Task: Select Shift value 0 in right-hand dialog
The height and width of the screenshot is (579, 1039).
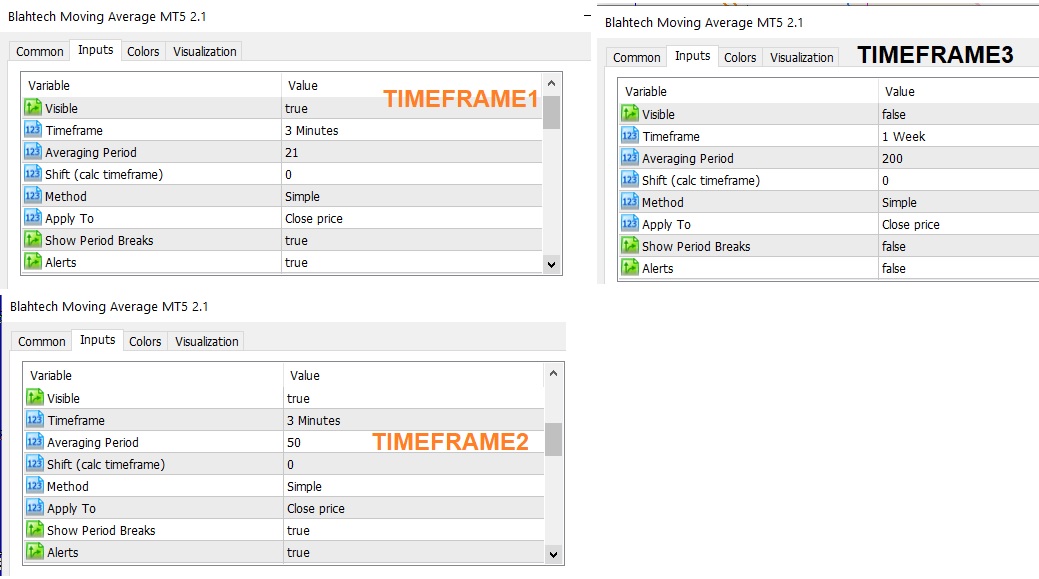Action: pyautogui.click(x=885, y=181)
